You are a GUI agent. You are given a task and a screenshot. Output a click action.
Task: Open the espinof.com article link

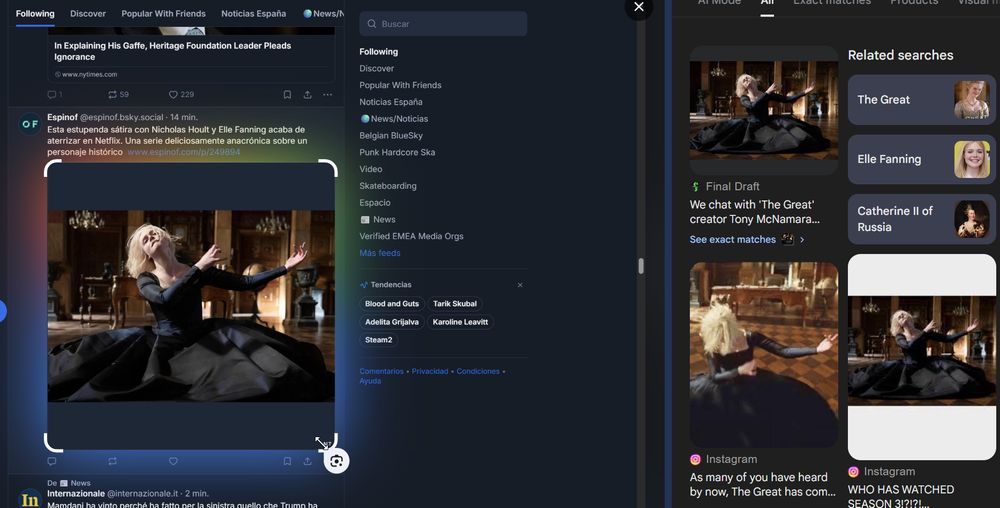click(x=184, y=152)
